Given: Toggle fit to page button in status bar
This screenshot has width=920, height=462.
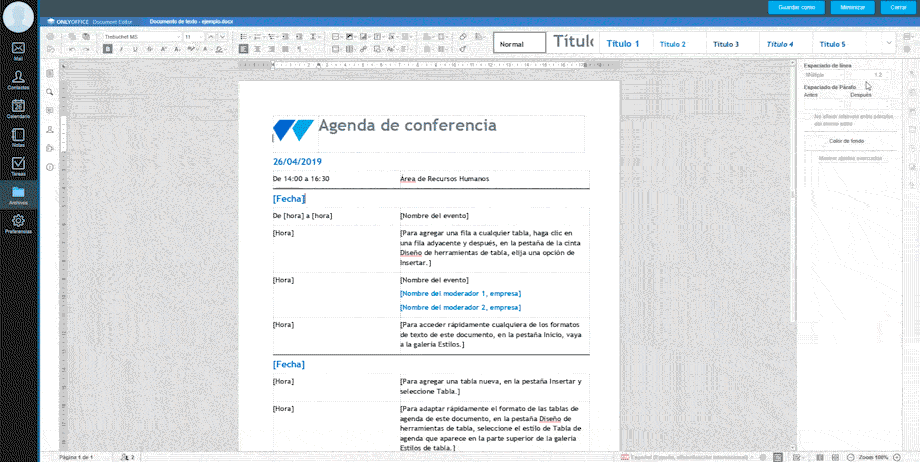Looking at the screenshot, I should [x=820, y=457].
